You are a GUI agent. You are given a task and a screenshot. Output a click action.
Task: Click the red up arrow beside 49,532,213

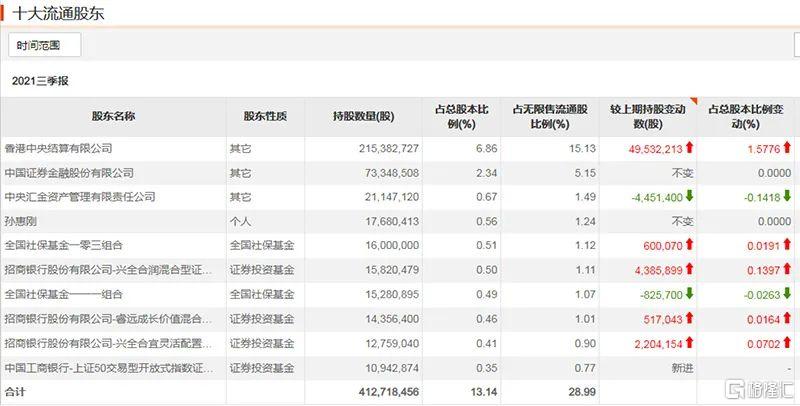pos(689,147)
